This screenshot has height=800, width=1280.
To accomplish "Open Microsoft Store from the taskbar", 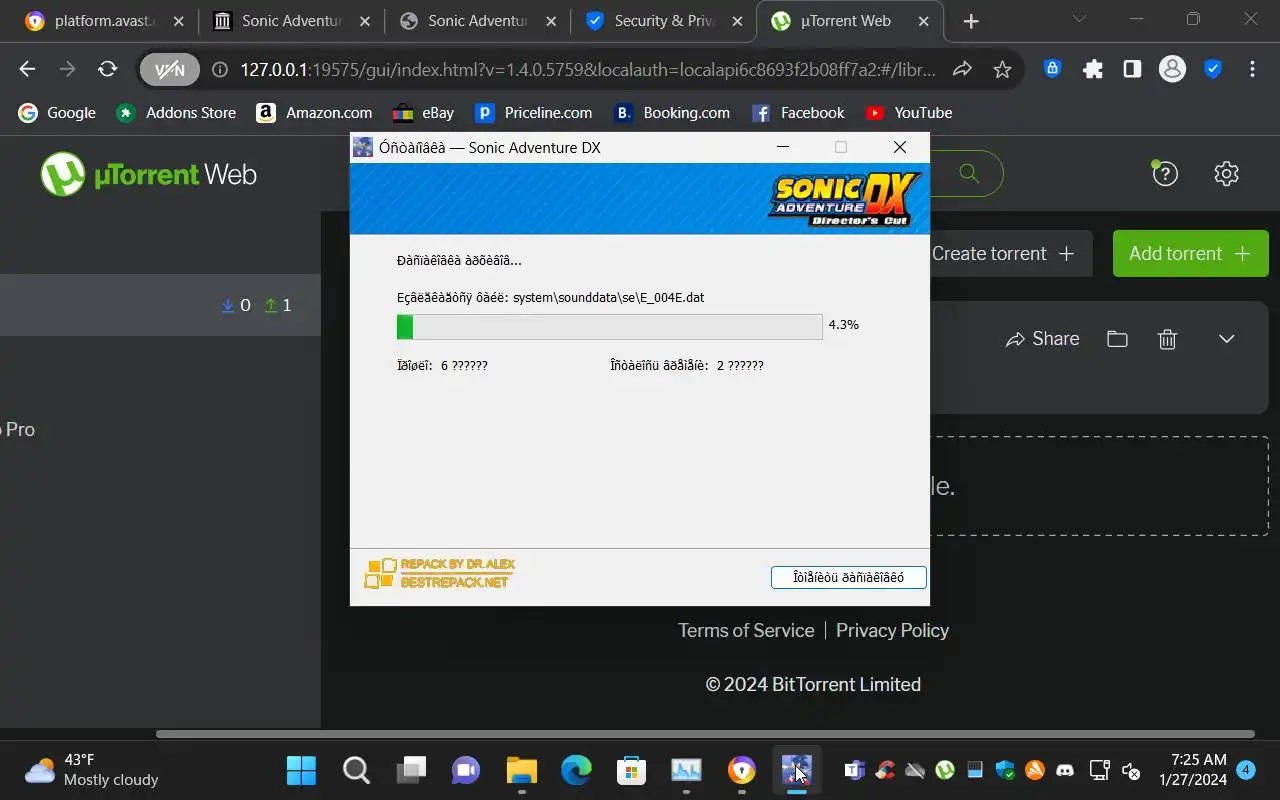I will (x=631, y=770).
